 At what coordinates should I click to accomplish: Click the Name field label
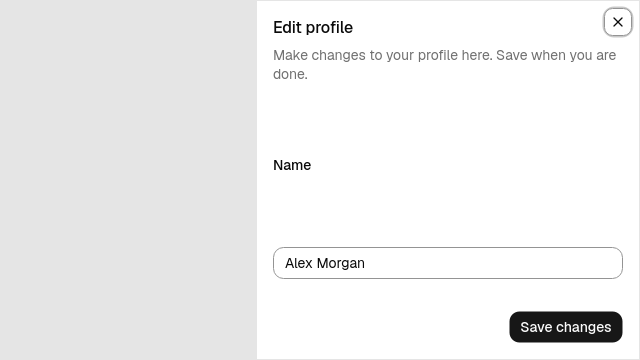point(292,165)
